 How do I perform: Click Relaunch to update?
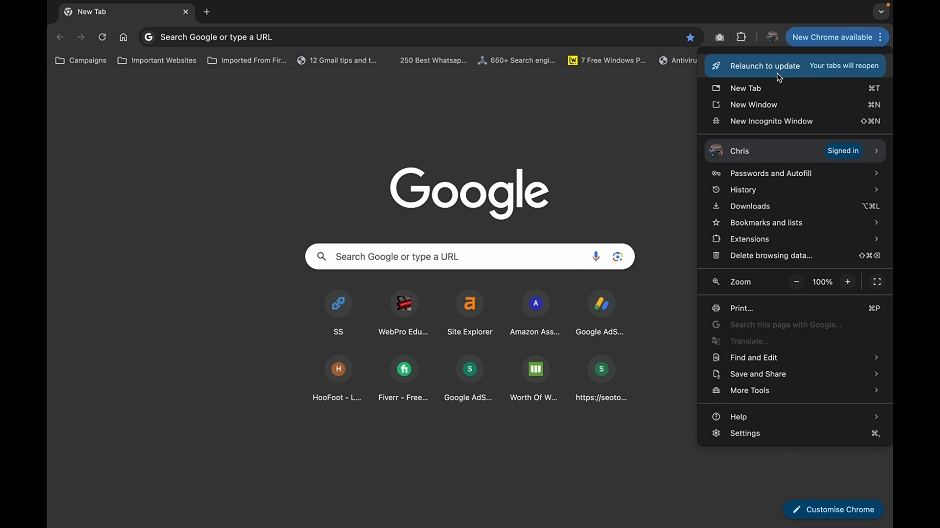click(795, 66)
